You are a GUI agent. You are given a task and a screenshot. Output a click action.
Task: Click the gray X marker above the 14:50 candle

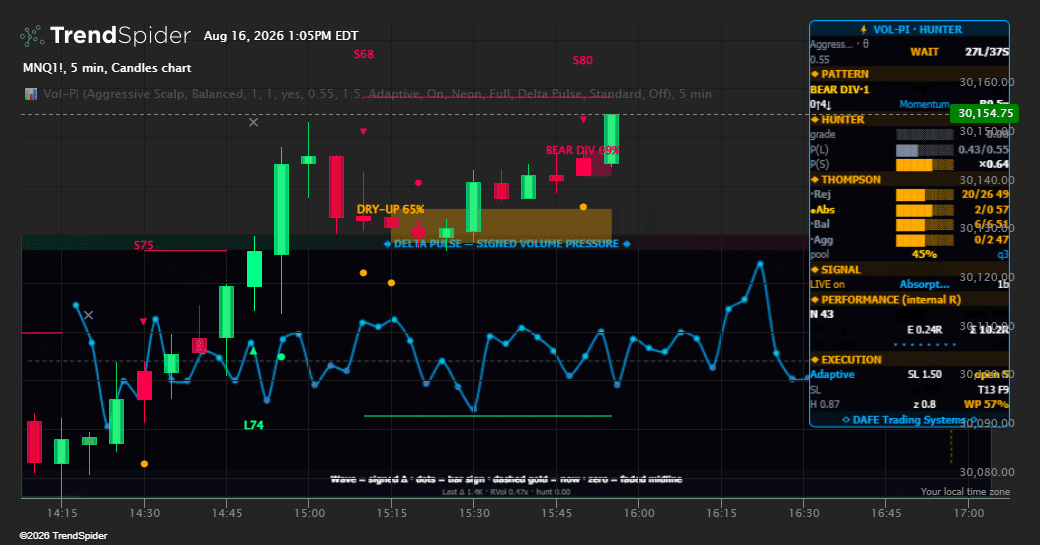tap(253, 122)
